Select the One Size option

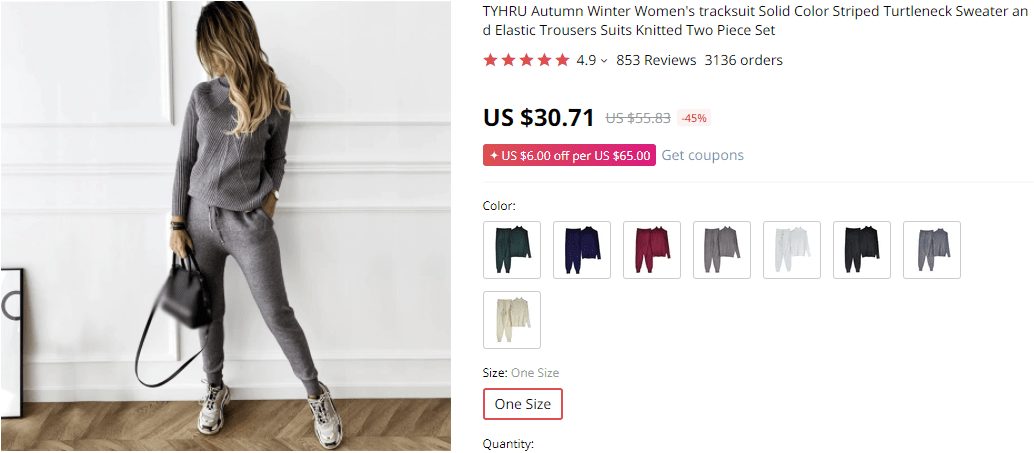point(523,404)
